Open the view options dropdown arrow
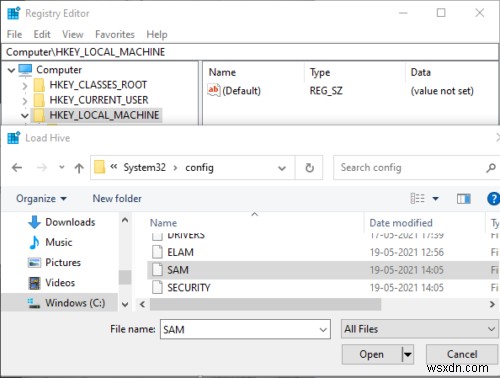The image size is (500, 378). (435, 199)
